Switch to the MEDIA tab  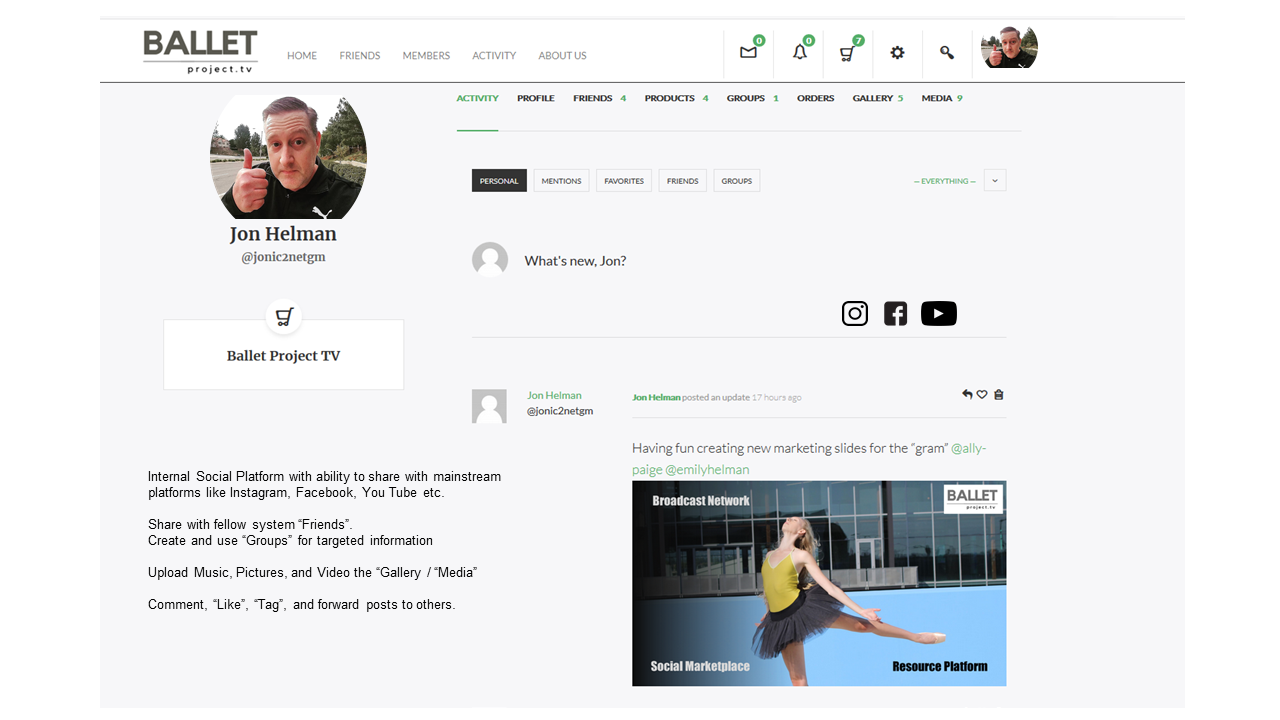(x=942, y=98)
